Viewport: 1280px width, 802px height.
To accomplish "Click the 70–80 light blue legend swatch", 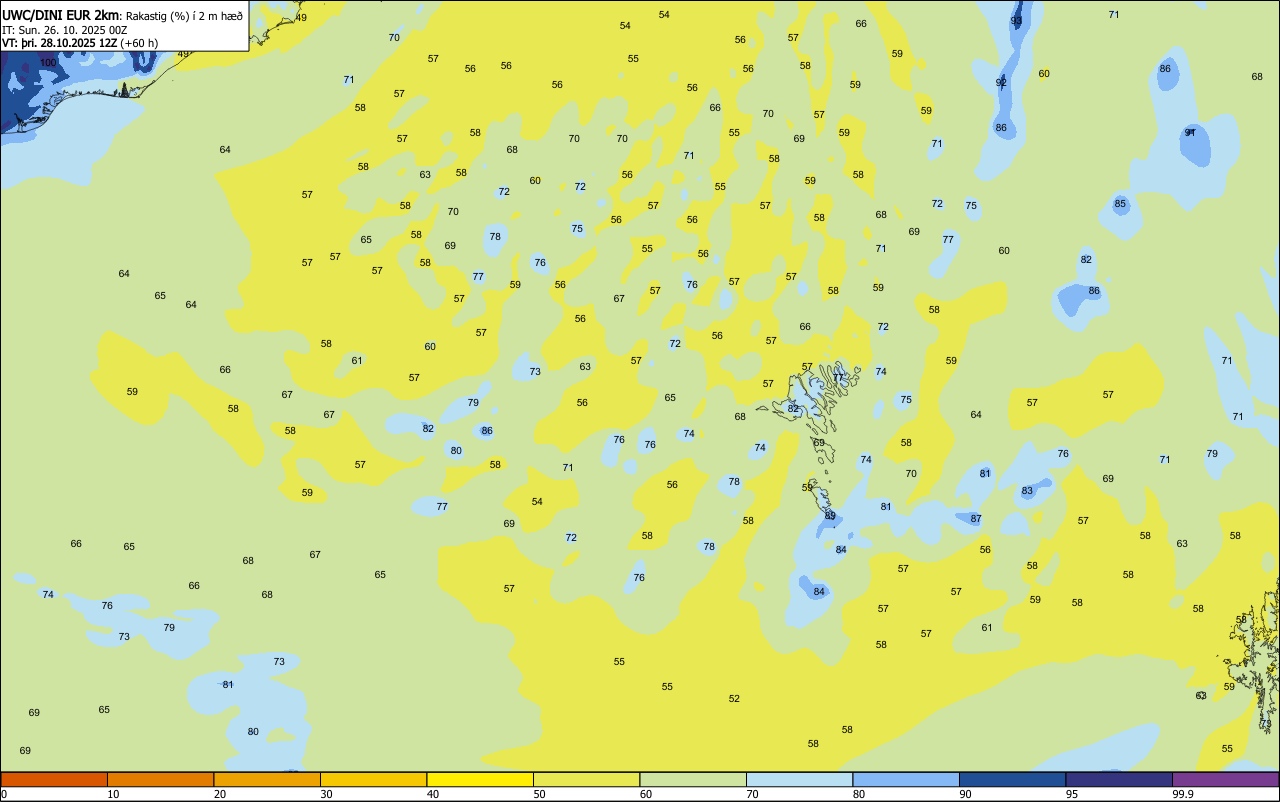I will point(799,779).
